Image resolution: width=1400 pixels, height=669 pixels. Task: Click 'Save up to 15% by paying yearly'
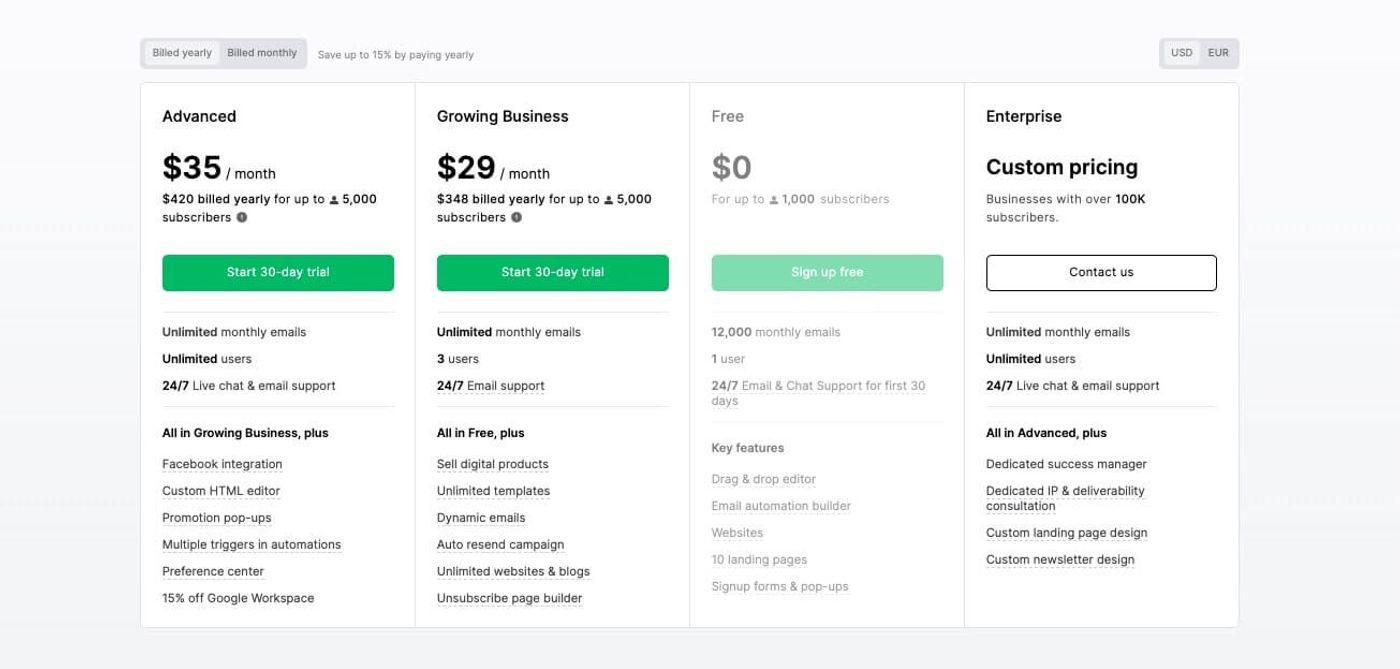pos(396,55)
